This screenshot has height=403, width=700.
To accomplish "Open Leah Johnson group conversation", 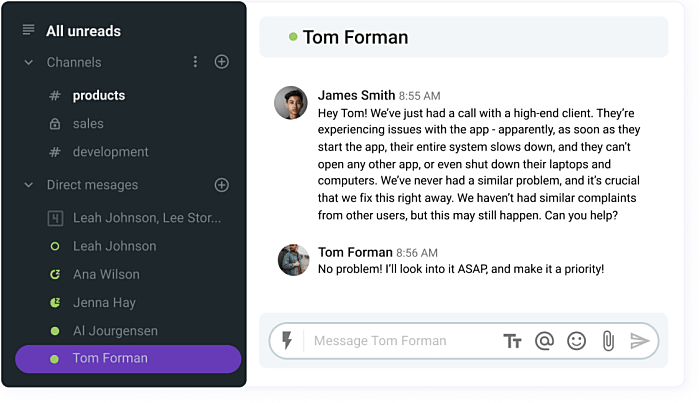I will (x=146, y=218).
